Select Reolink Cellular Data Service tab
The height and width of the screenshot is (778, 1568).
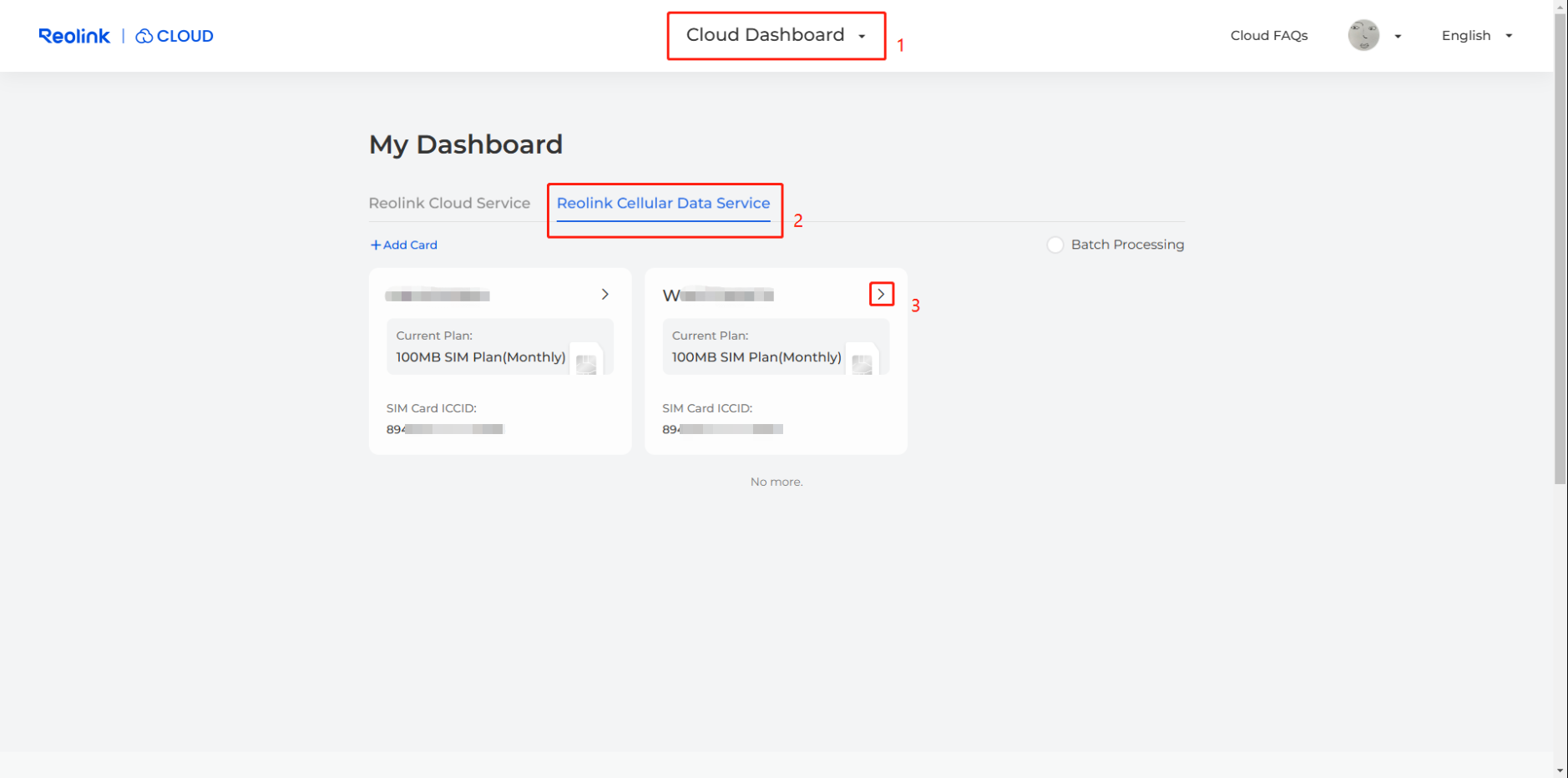click(x=663, y=203)
